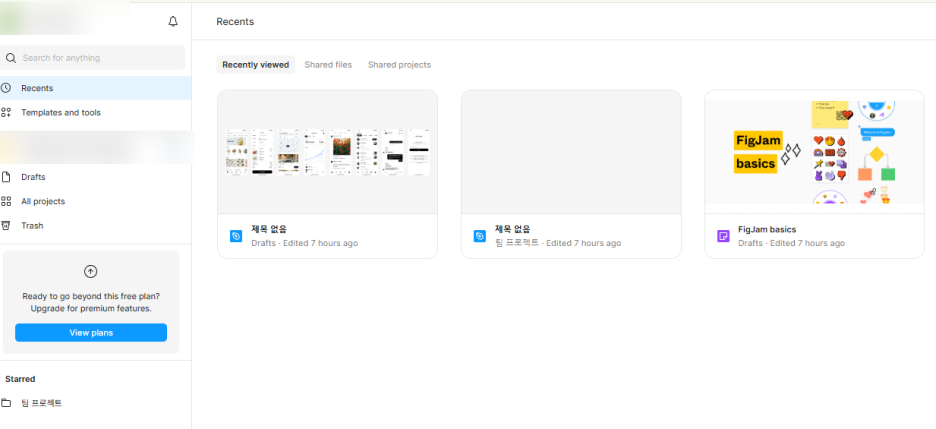Click the Starred section heading

20,379
